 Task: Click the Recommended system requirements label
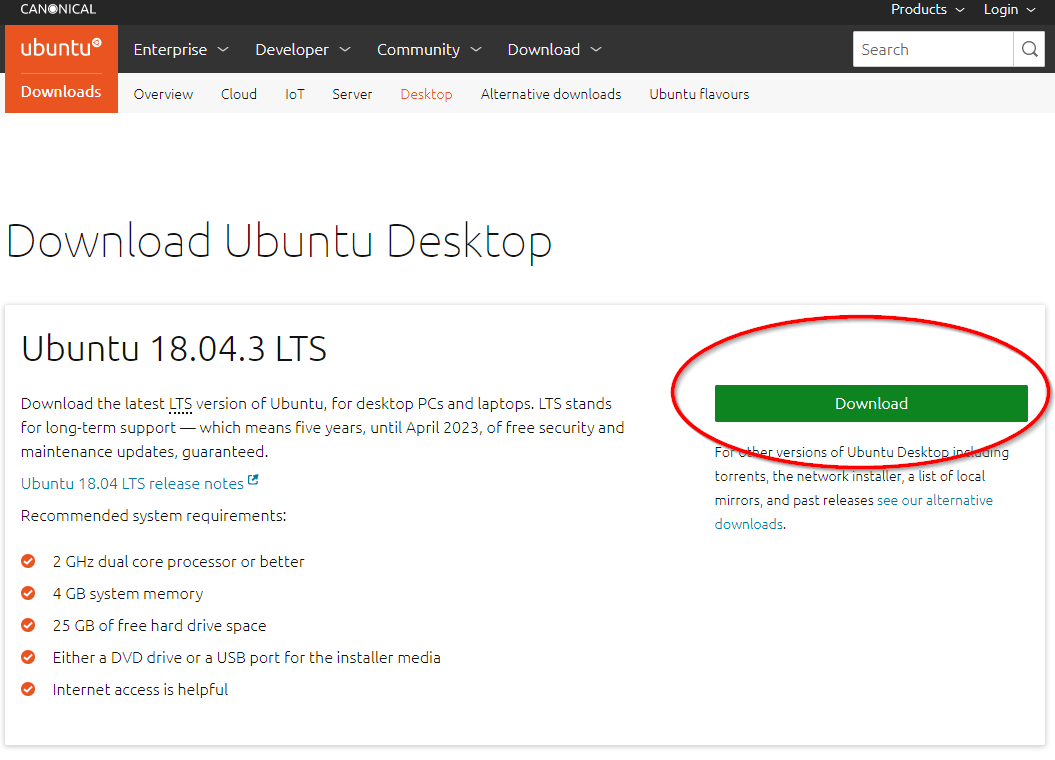pyautogui.click(x=153, y=516)
